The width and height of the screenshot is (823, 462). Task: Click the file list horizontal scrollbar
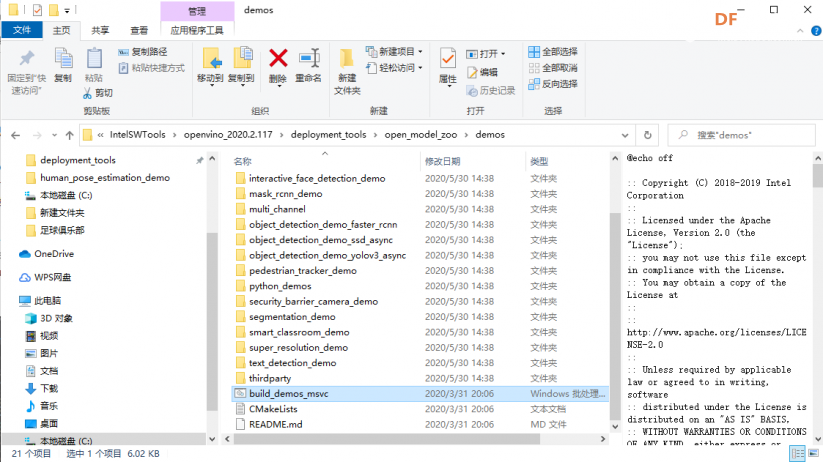tap(386, 439)
